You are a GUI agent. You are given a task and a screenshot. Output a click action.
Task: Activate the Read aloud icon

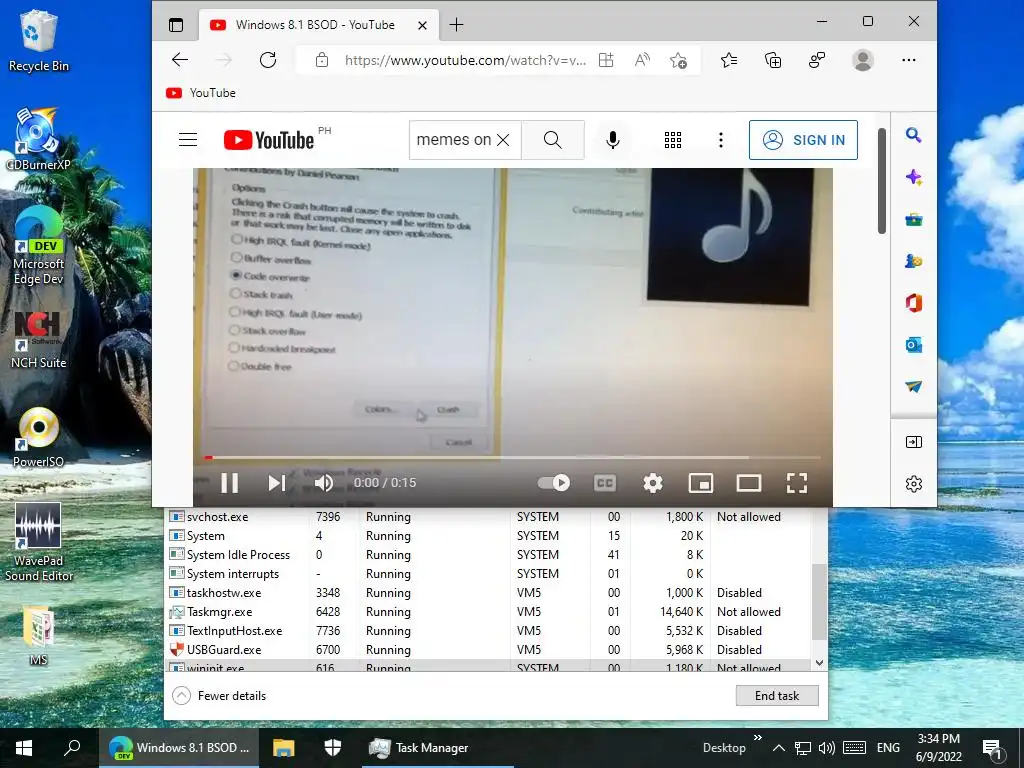coord(643,60)
